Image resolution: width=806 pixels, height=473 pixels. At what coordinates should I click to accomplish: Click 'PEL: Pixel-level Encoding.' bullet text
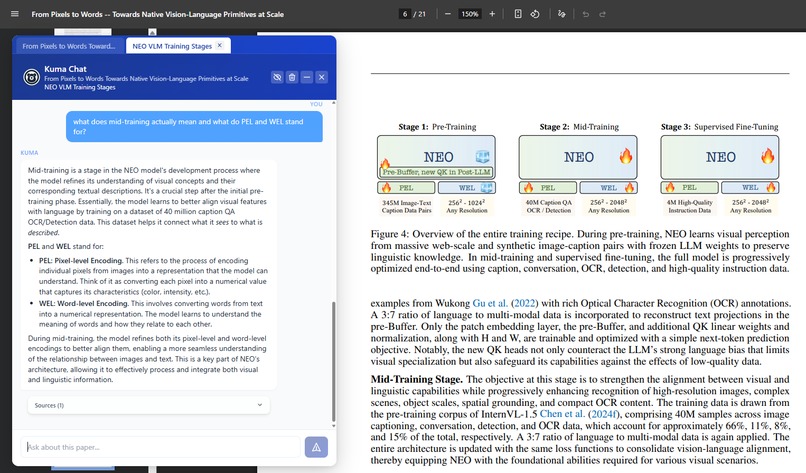pyautogui.click(x=81, y=261)
